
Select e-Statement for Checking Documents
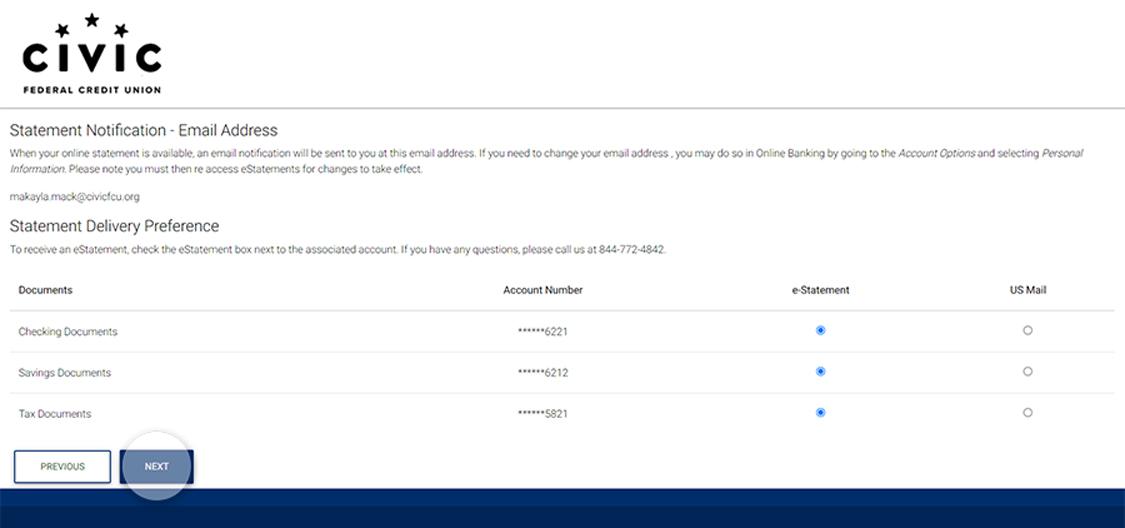pos(820,331)
